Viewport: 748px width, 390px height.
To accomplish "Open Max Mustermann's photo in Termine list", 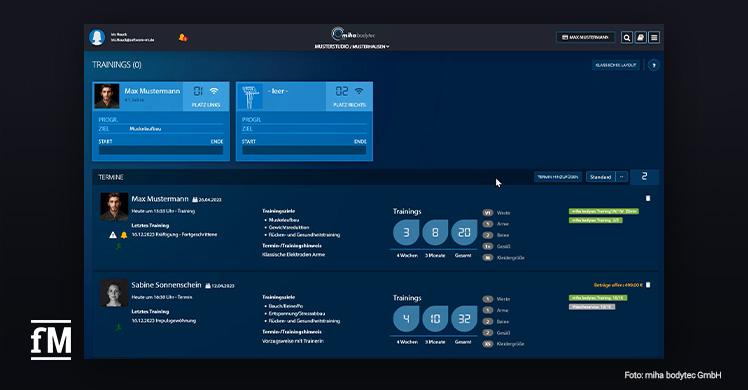I will point(114,206).
